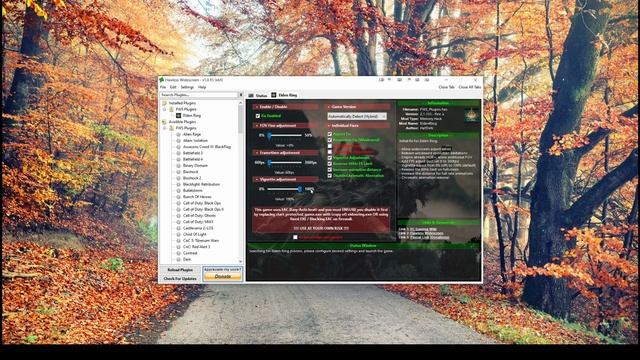Click the icon beside Battlefield 4
This screenshot has width=640, height=360.
click(x=178, y=160)
